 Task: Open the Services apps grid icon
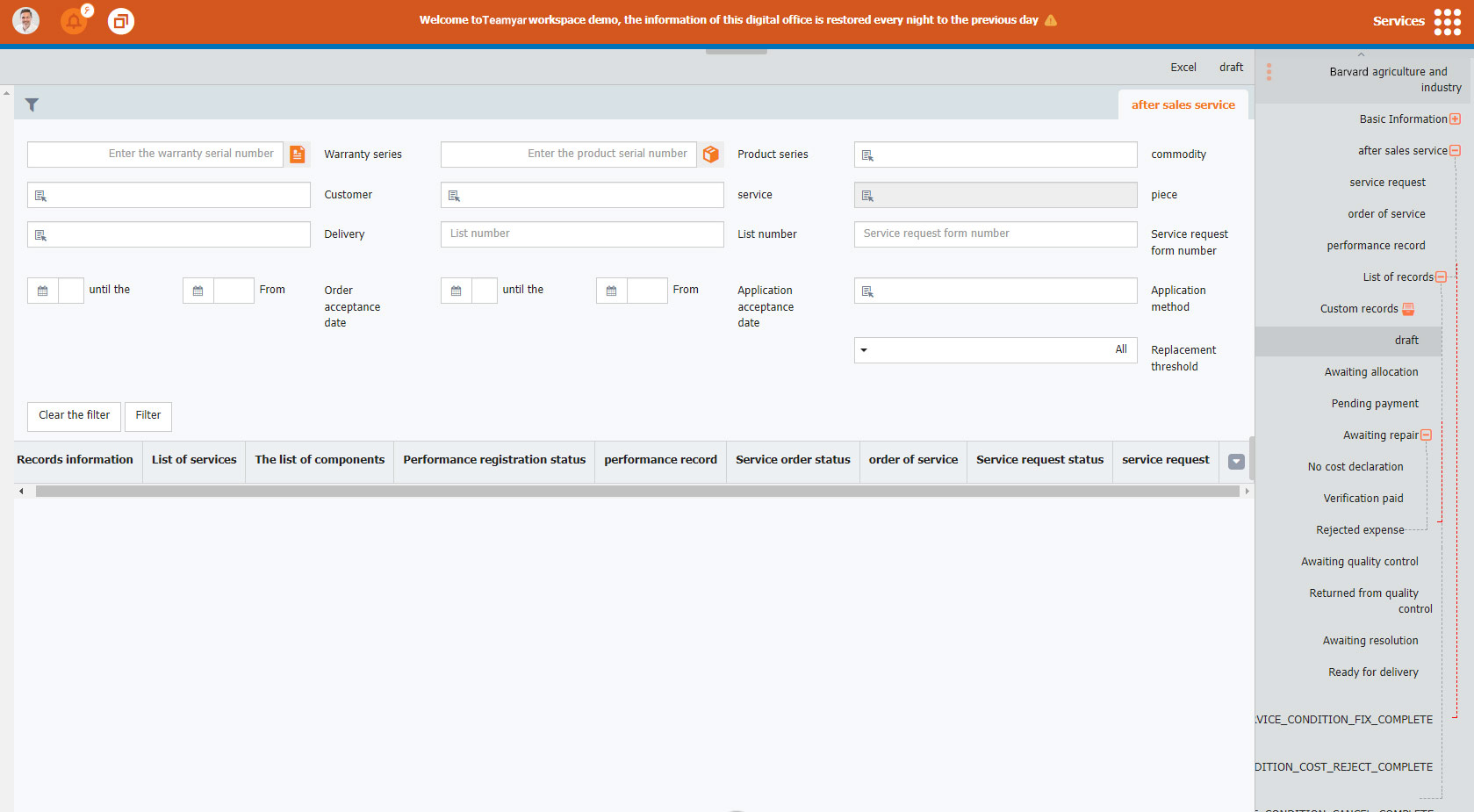1447,21
